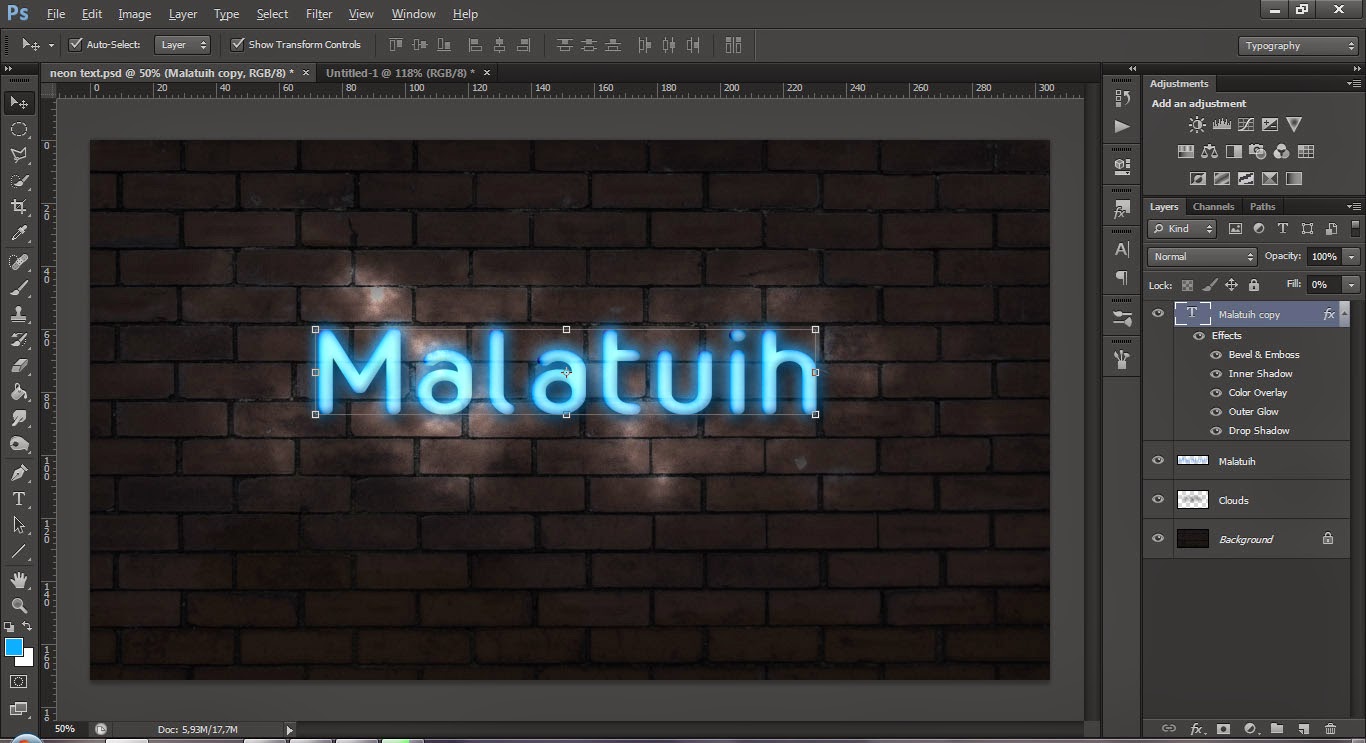The height and width of the screenshot is (743, 1366).
Task: Click the Bevel & Emboss effect entry
Action: tap(1263, 354)
